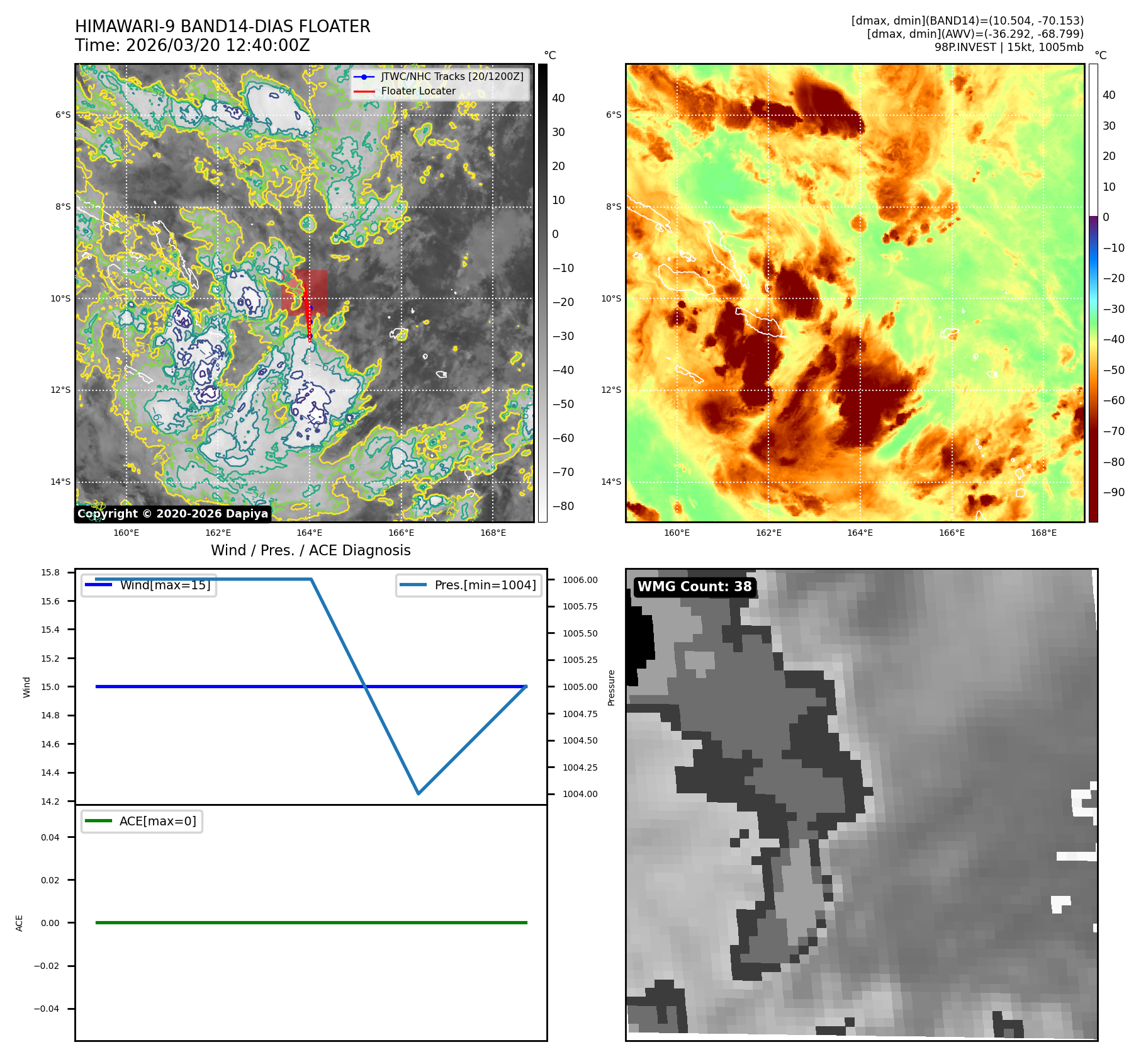Click the green ACE line in the lower chart
The width and height of the screenshot is (1141, 1064).
[311, 922]
